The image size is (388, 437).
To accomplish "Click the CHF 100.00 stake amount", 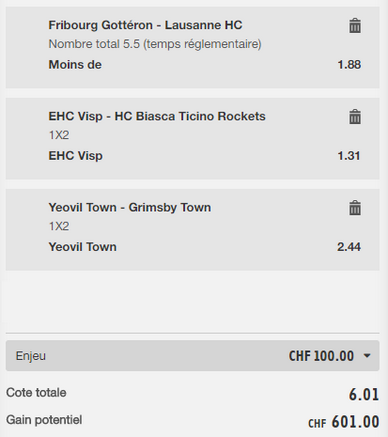I will pos(321,356).
